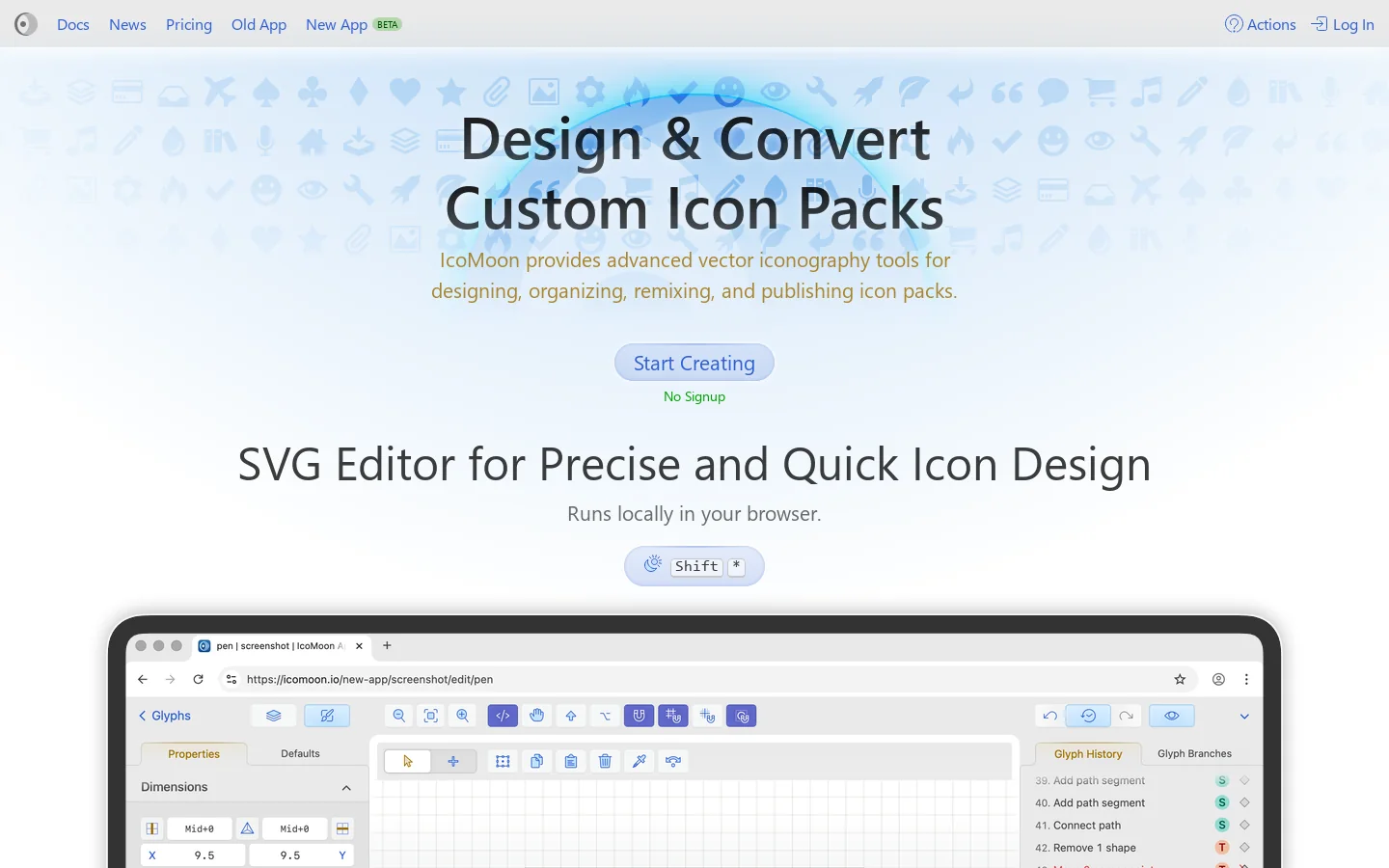The height and width of the screenshot is (868, 1389).
Task: Toggle the highlighted spiral snap button
Action: pos(741,716)
